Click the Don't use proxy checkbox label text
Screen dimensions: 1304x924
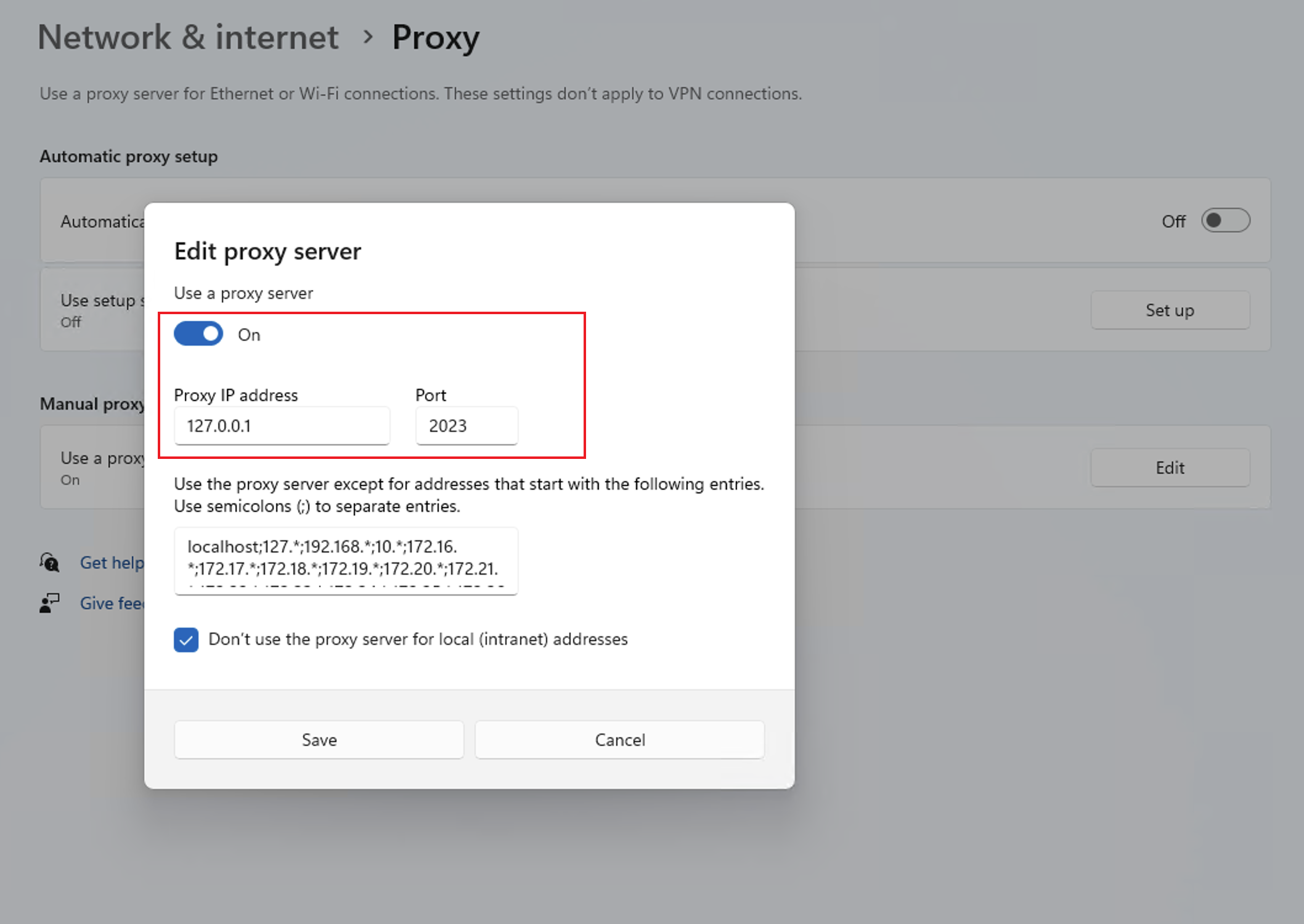point(418,639)
